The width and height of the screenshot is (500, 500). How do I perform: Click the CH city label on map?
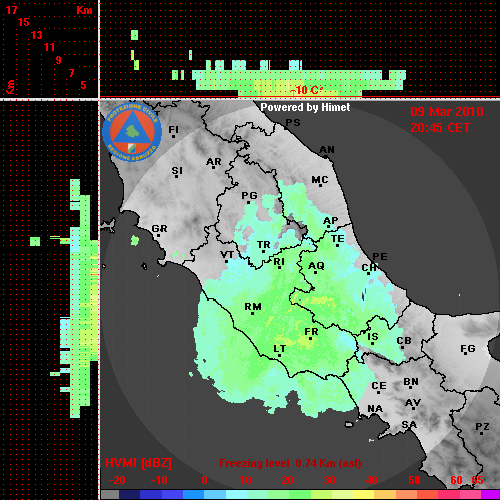[369, 268]
